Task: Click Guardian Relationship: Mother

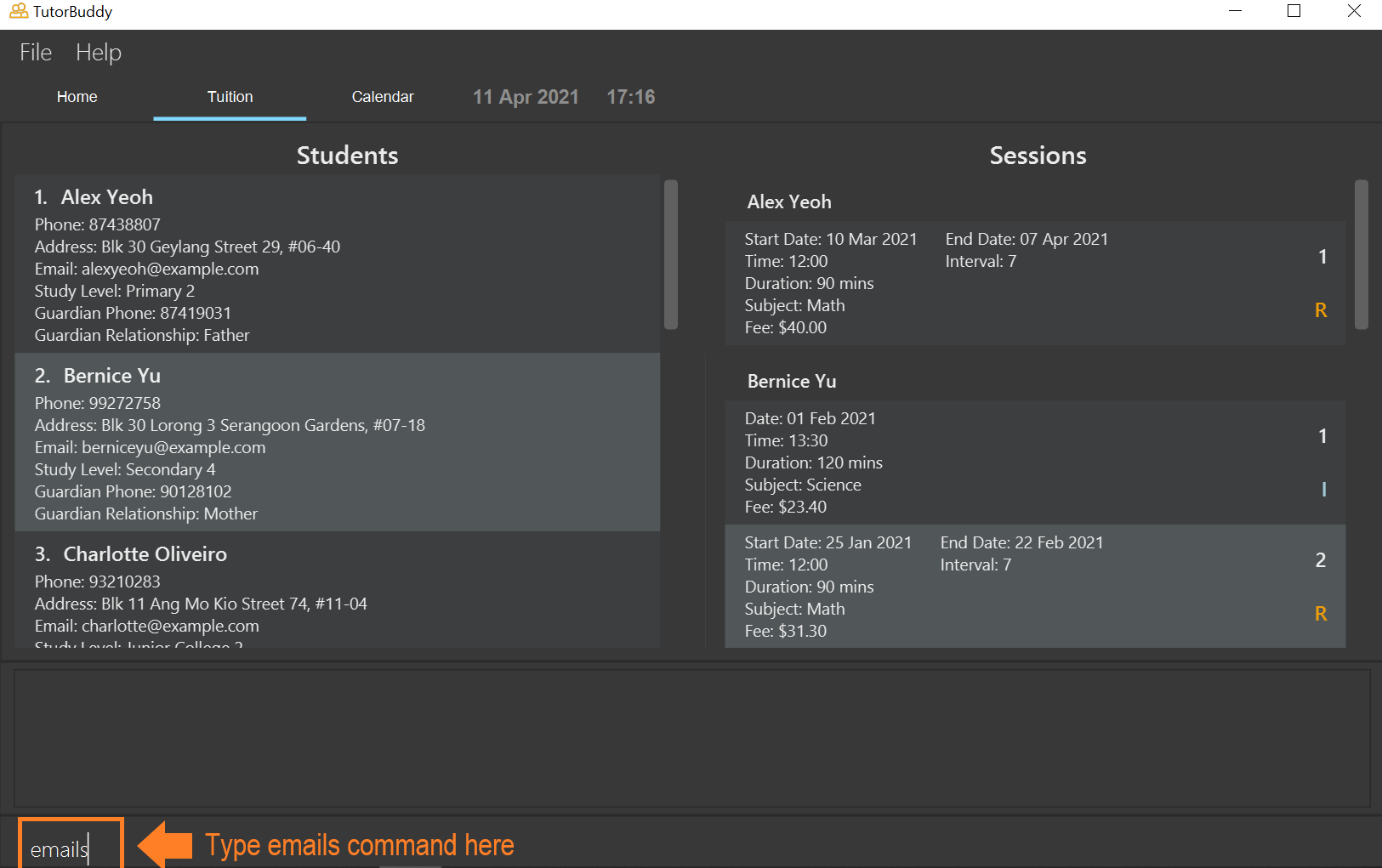Action: pyautogui.click(x=145, y=514)
